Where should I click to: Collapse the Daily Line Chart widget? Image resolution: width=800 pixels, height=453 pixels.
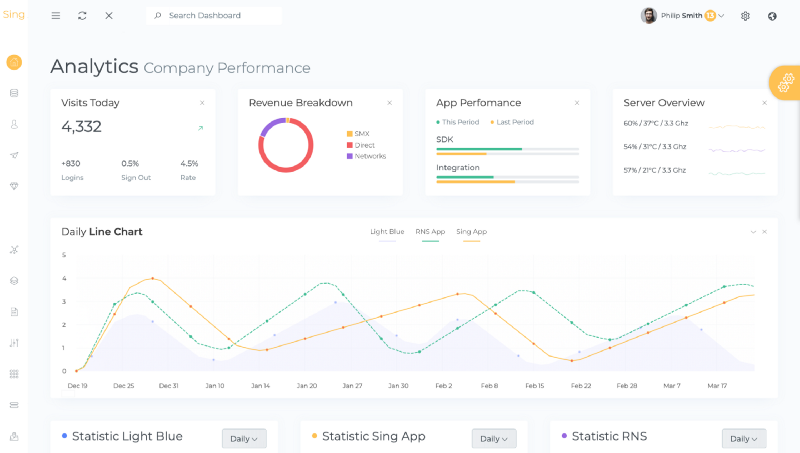[753, 232]
